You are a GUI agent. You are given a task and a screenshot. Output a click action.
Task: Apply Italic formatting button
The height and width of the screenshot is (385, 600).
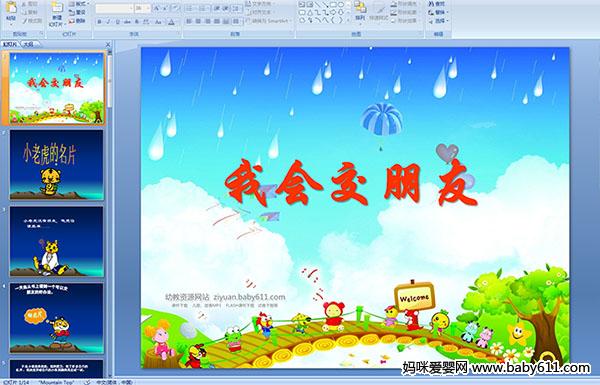(x=108, y=22)
